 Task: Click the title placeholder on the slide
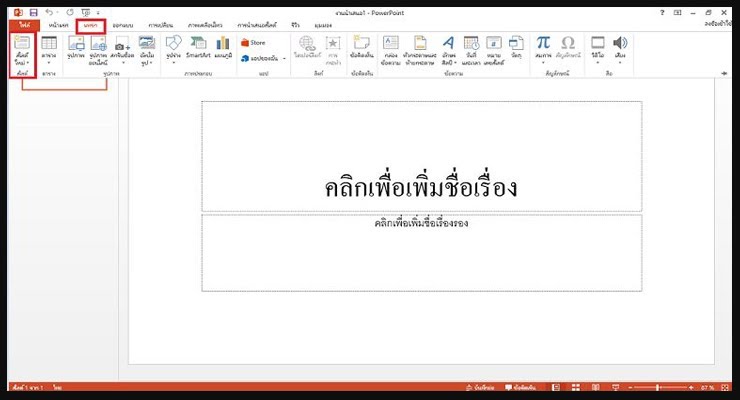click(421, 186)
